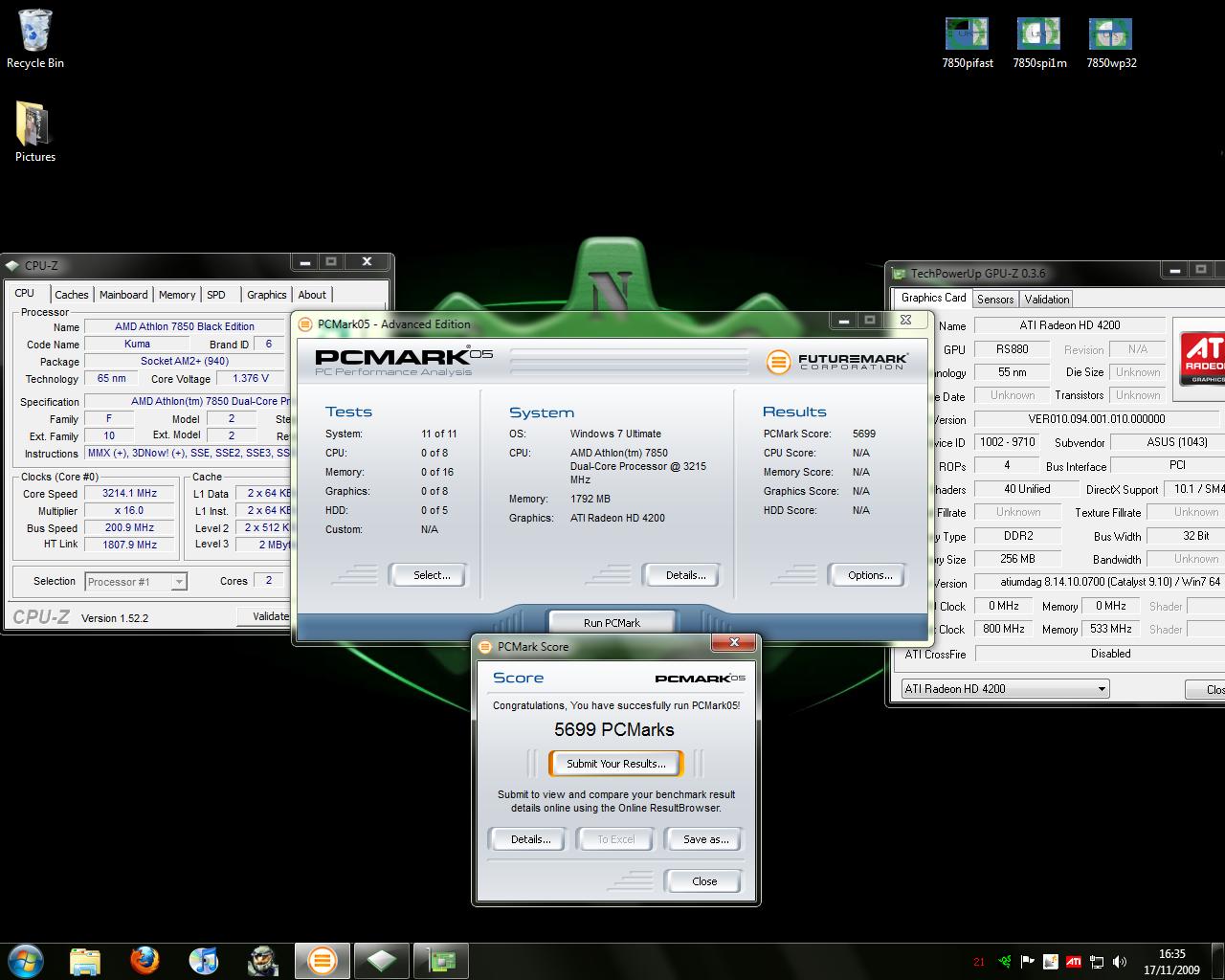Click the GPU-Z memory size 256 MB field
Image resolution: width=1225 pixels, height=980 pixels.
1017,559
